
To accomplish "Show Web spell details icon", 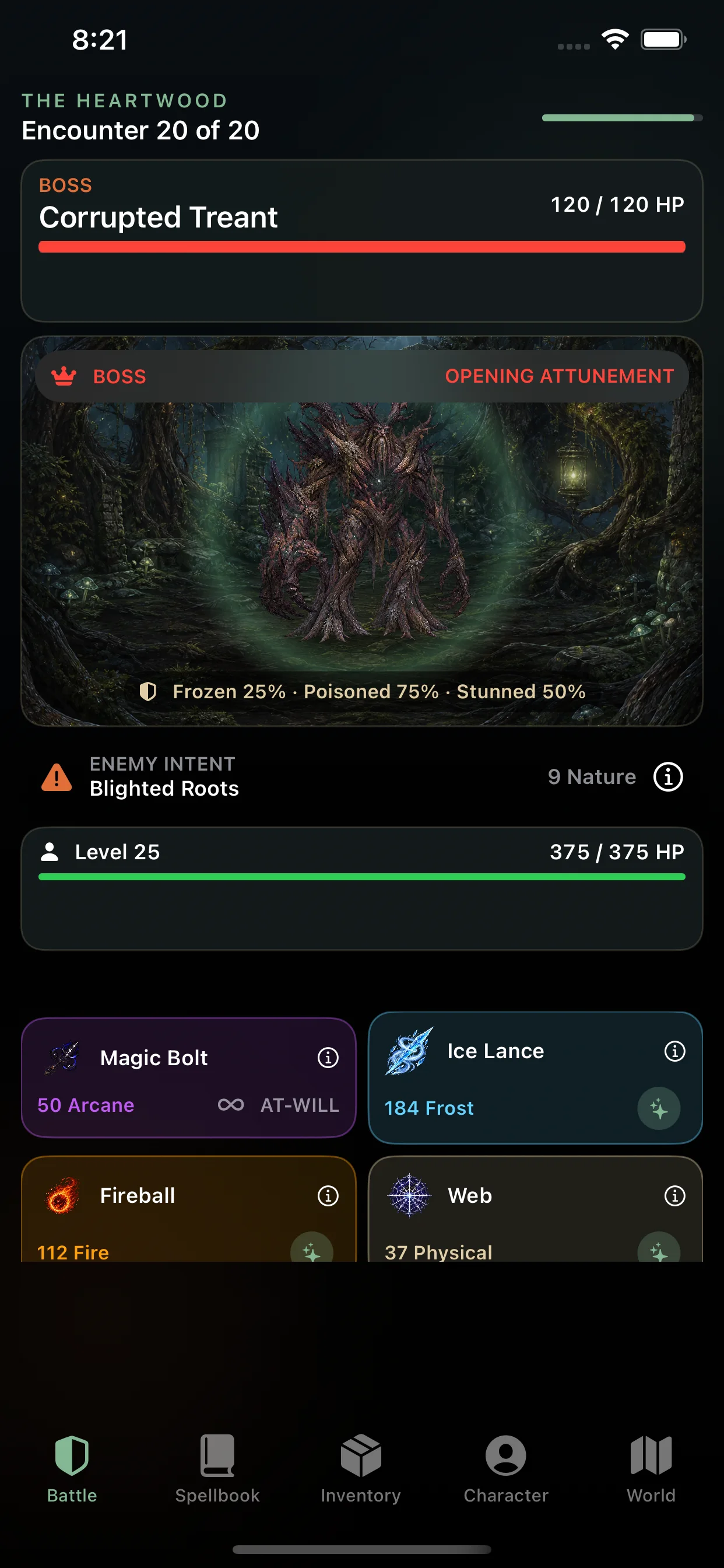I will pyautogui.click(x=674, y=1196).
